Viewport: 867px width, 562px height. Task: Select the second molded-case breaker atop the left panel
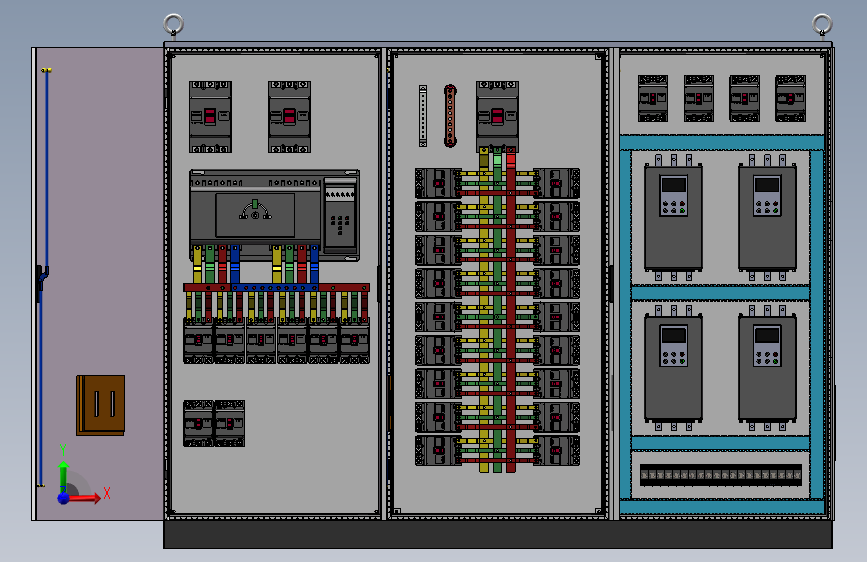289,117
